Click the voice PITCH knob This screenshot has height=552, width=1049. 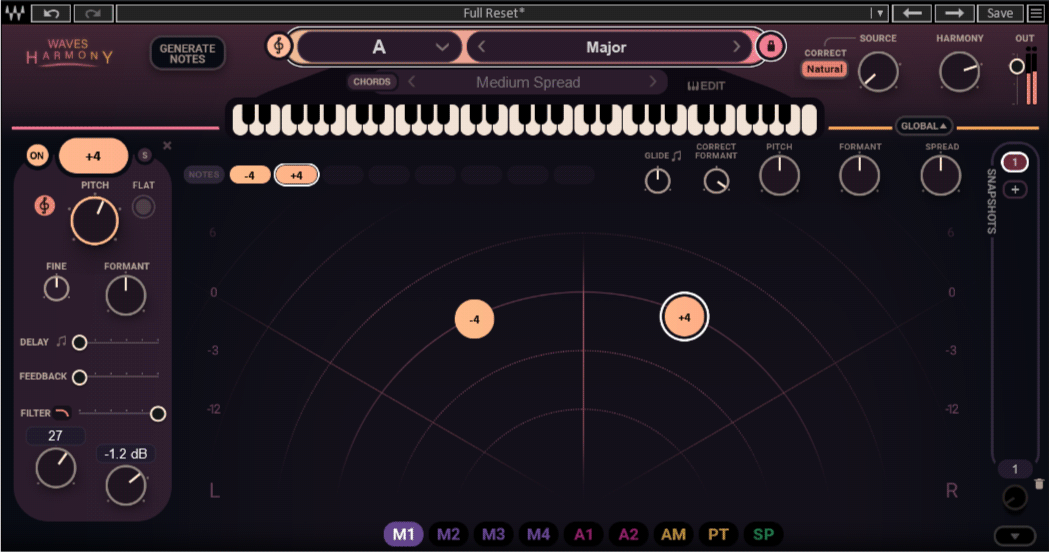point(94,221)
